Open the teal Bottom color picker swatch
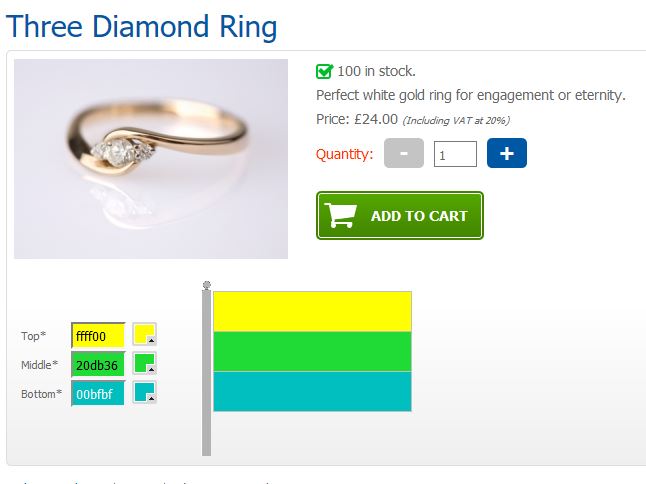Screen dimensions: 646x484 [x=145, y=393]
